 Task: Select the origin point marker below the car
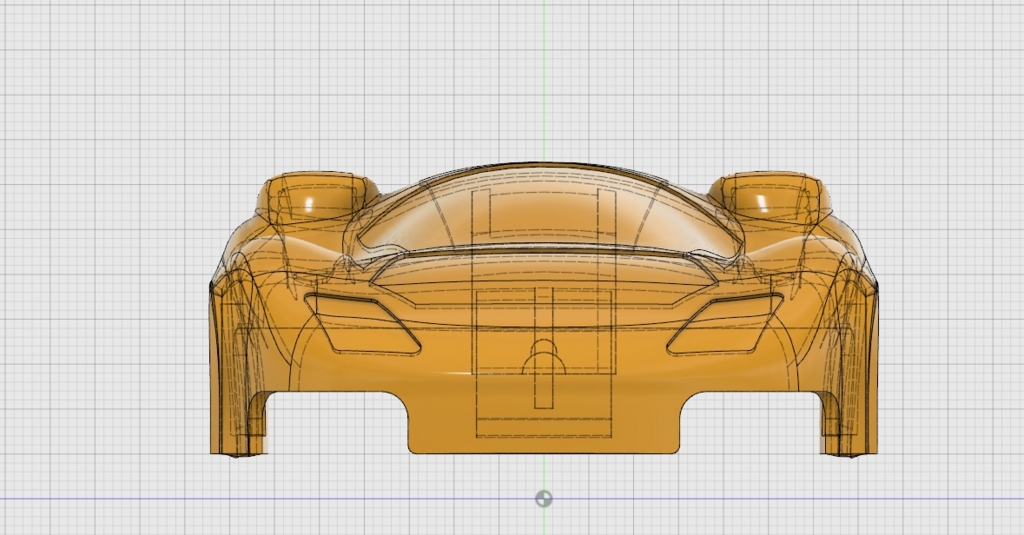(543, 499)
